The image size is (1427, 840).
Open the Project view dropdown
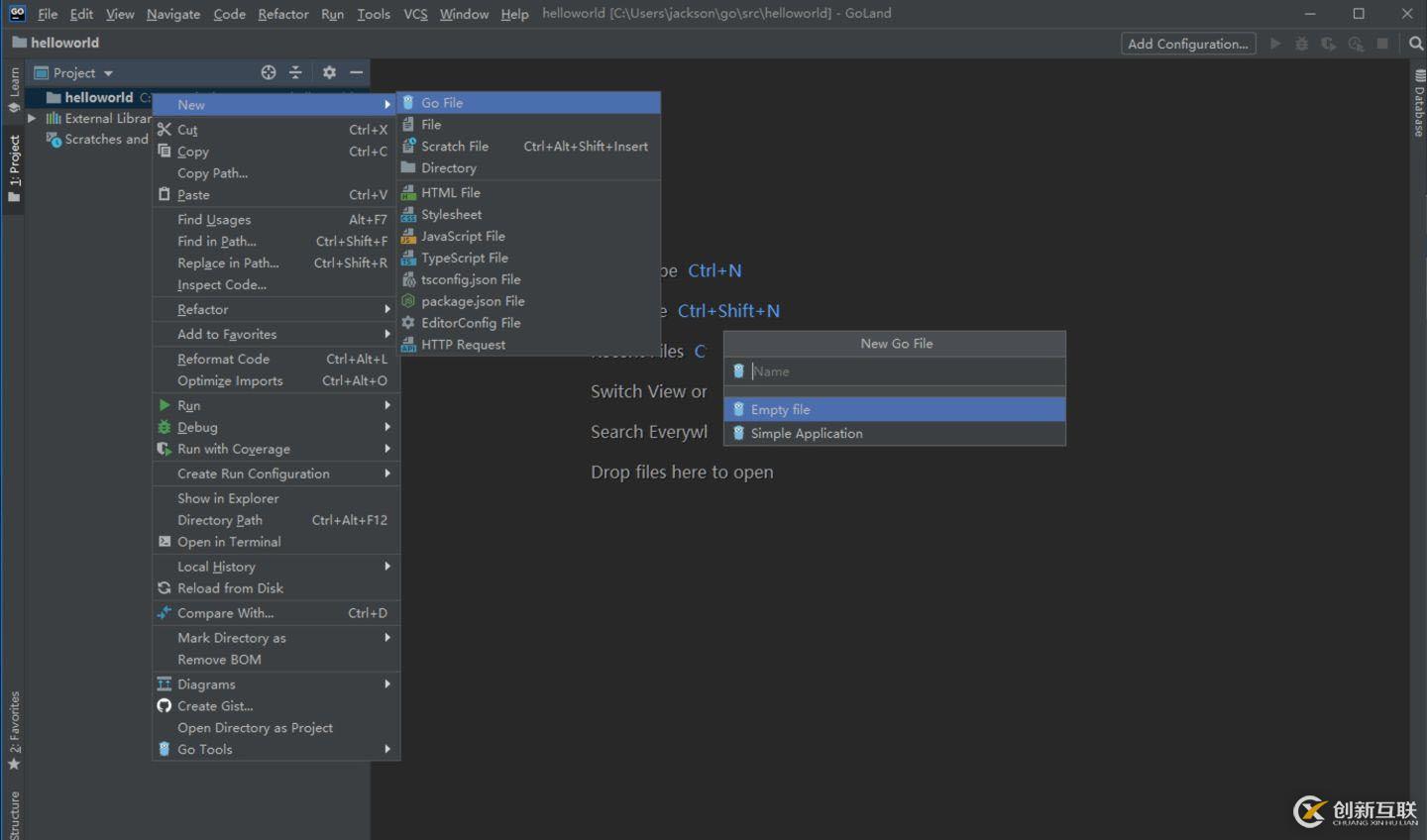pos(74,72)
